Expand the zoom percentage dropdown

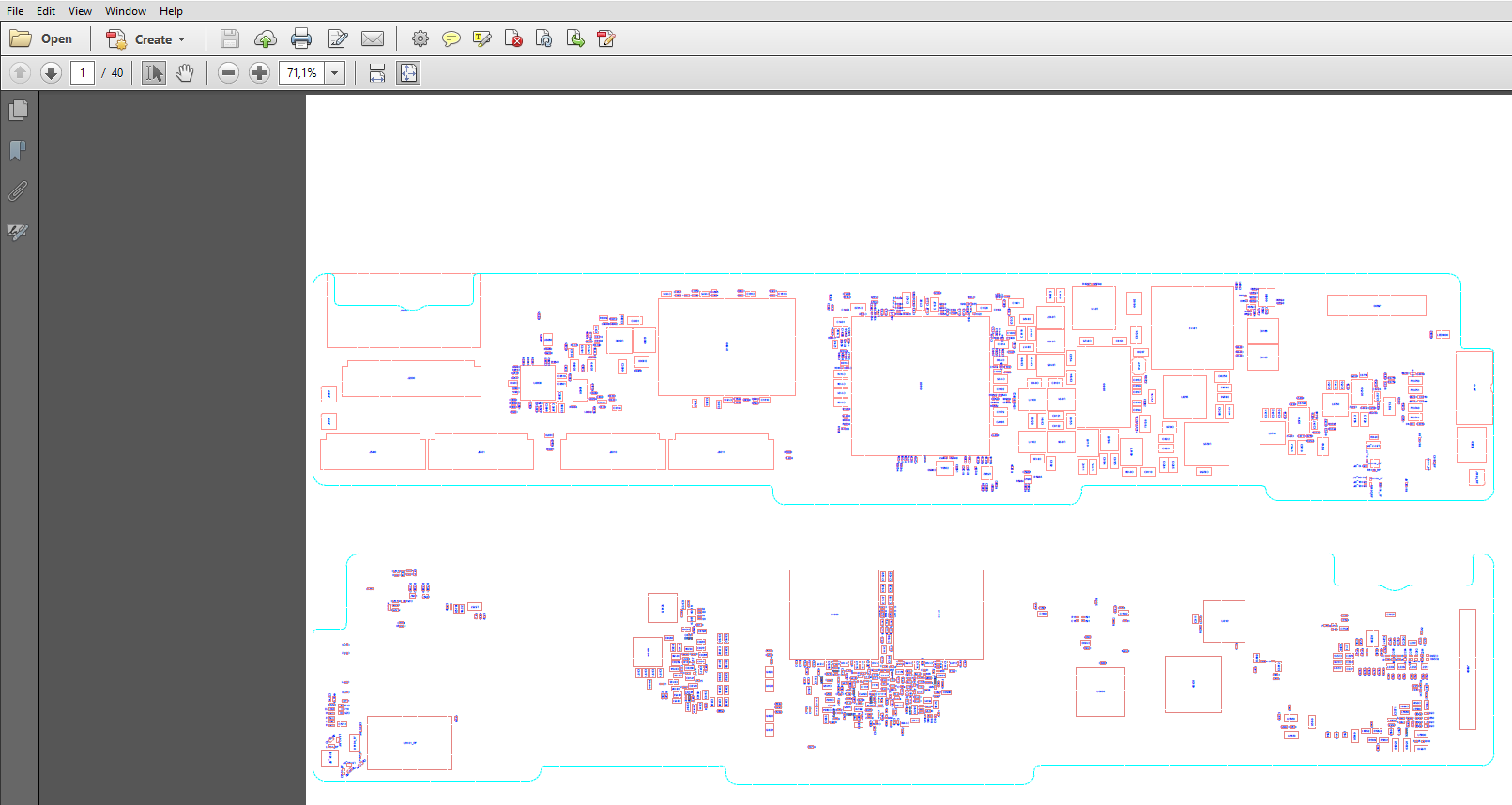335,73
